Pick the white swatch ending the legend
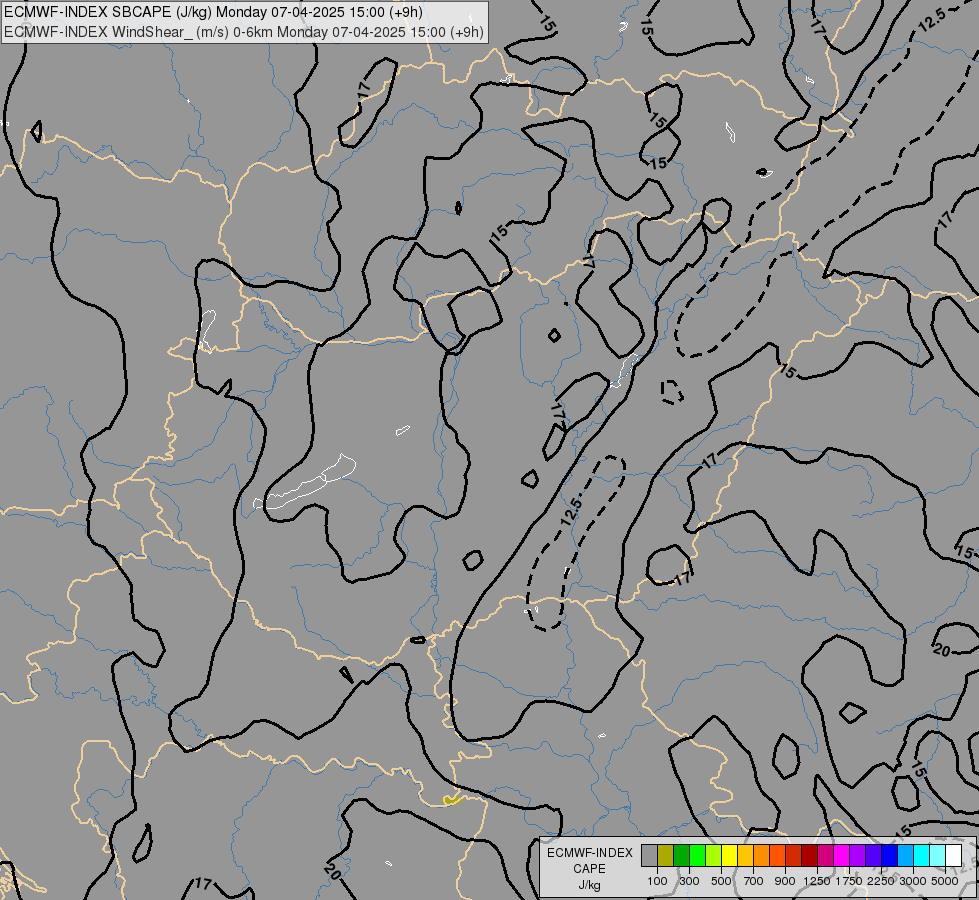 click(953, 855)
